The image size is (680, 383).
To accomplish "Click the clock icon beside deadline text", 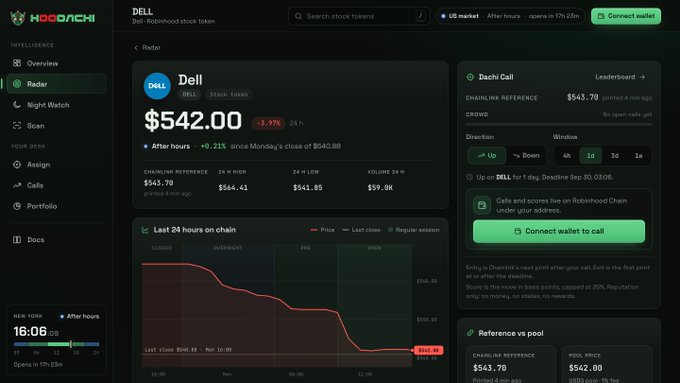I will [x=469, y=177].
